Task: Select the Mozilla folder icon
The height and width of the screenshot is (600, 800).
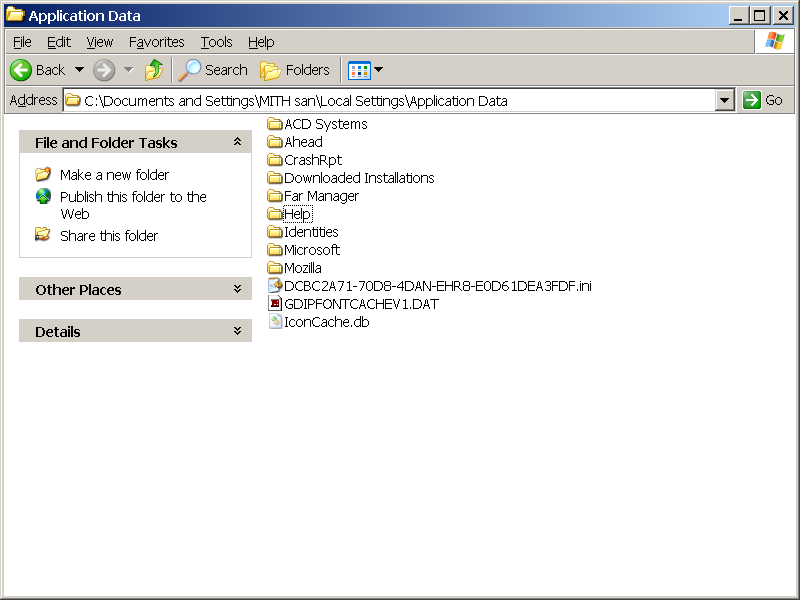Action: (x=274, y=268)
